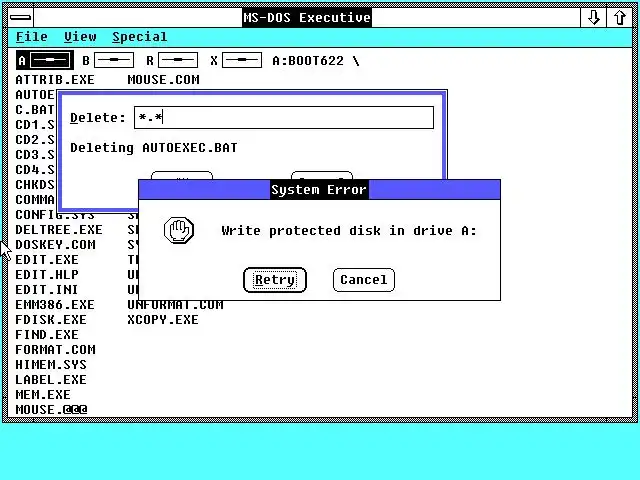The height and width of the screenshot is (480, 640).
Task: Click Cancel in the System Error dialog
Action: (x=364, y=280)
